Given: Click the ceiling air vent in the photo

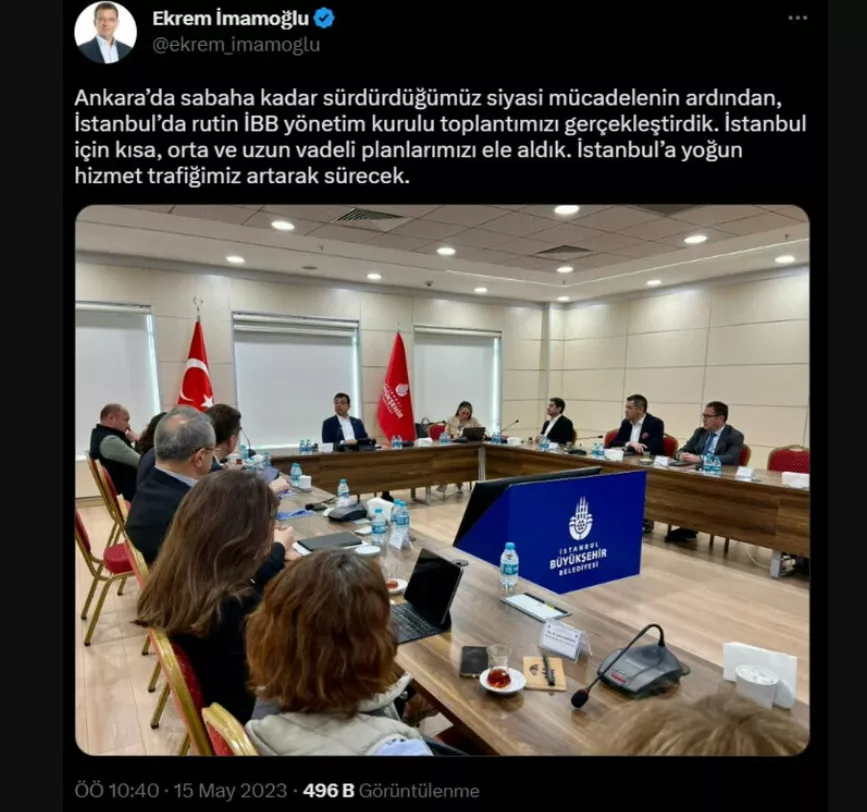Looking at the screenshot, I should pyautogui.click(x=370, y=217).
